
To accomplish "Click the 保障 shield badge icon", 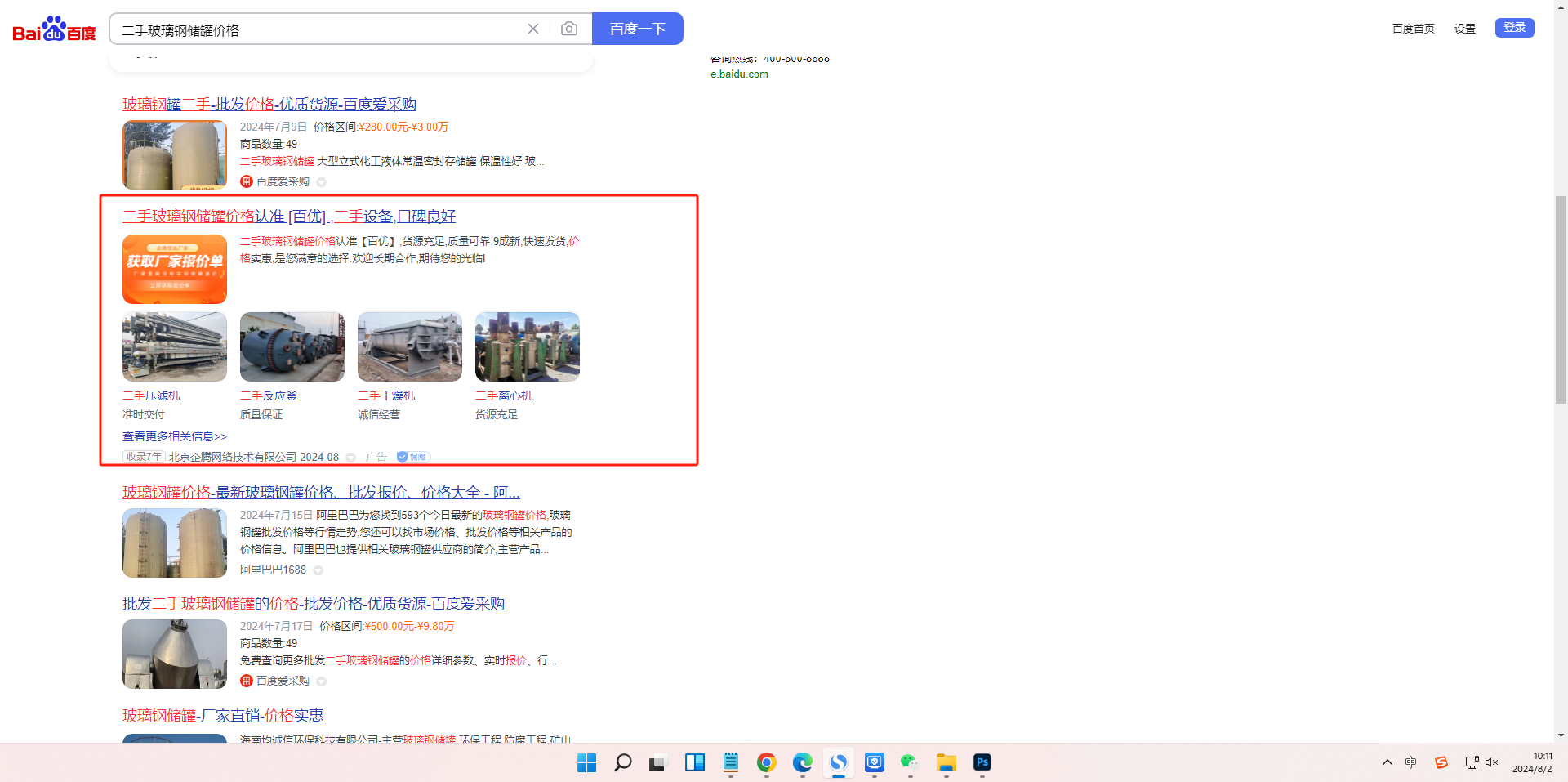I will [413, 457].
